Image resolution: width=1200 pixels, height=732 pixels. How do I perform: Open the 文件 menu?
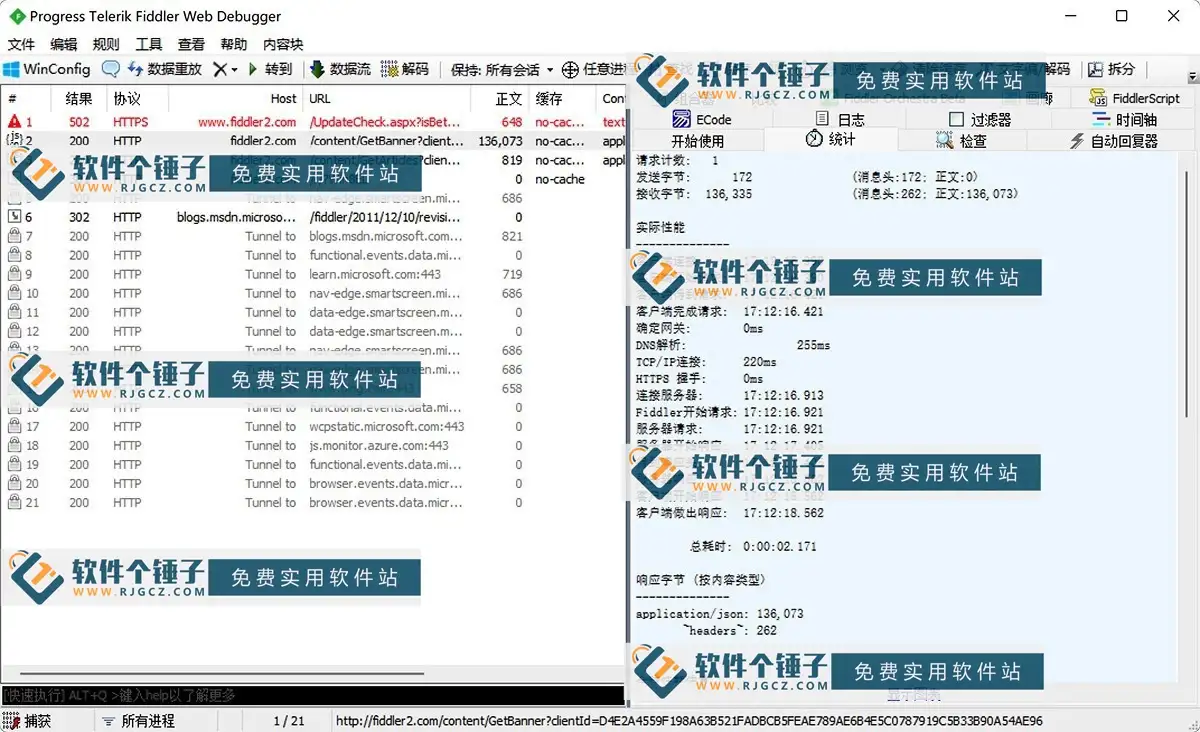pos(21,44)
